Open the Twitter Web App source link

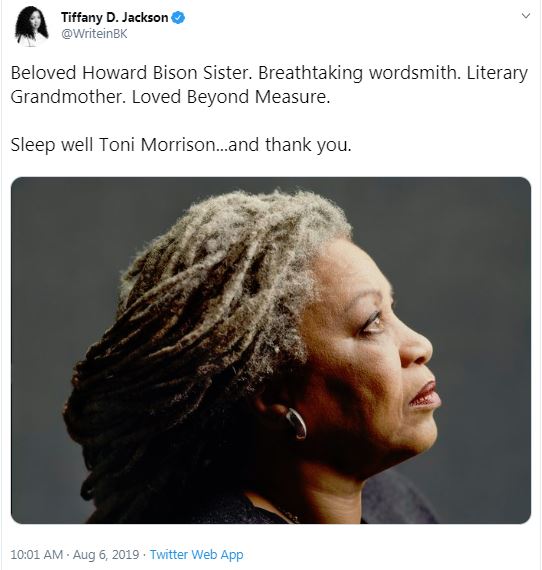197,555
